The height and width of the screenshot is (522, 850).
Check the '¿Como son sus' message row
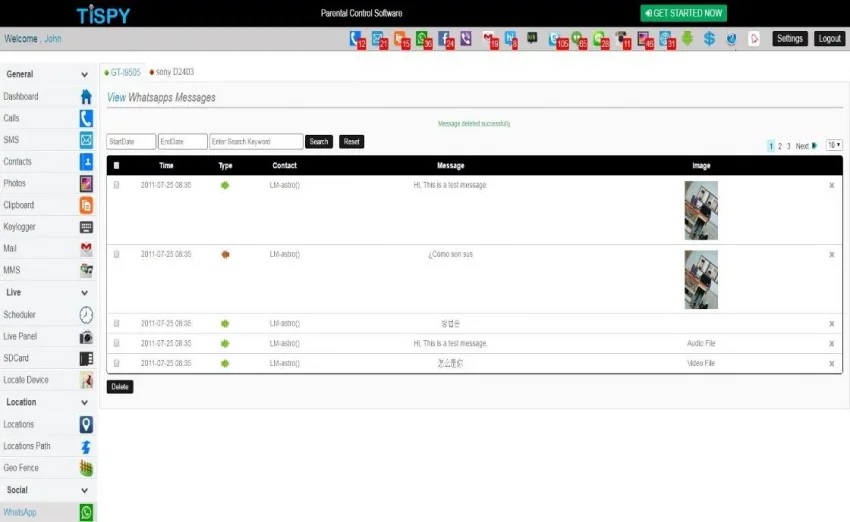[117, 254]
